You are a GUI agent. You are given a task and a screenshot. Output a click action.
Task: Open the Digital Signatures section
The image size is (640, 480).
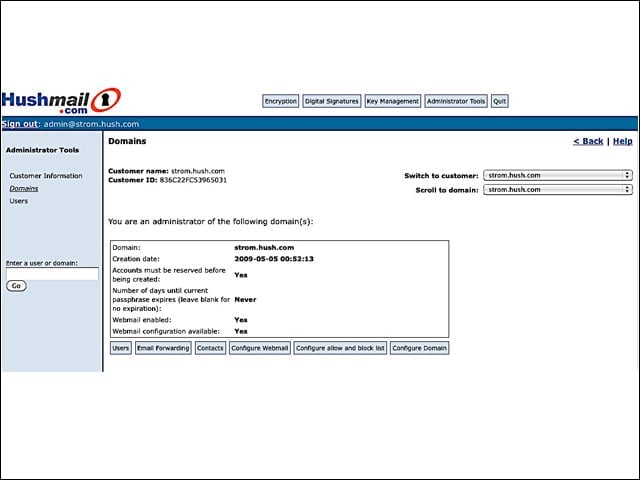(331, 101)
